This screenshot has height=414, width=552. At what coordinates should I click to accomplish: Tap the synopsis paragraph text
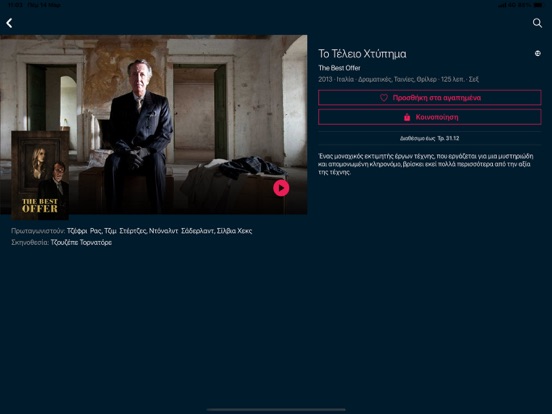click(426, 164)
